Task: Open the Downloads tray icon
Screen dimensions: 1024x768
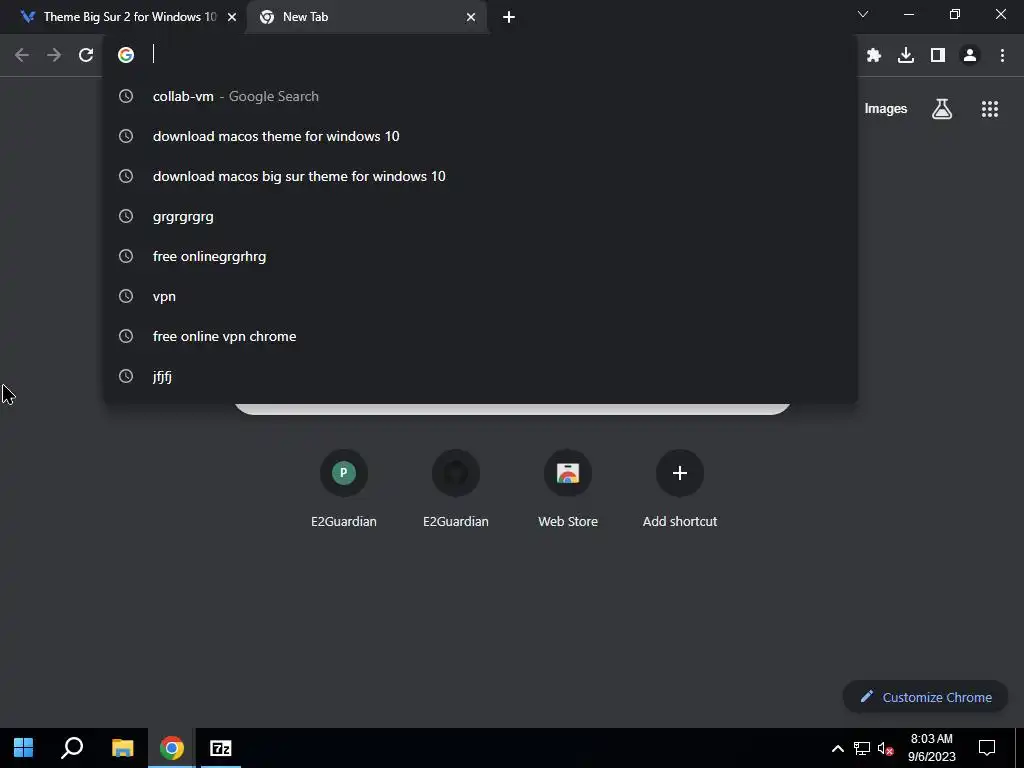Action: pos(906,55)
